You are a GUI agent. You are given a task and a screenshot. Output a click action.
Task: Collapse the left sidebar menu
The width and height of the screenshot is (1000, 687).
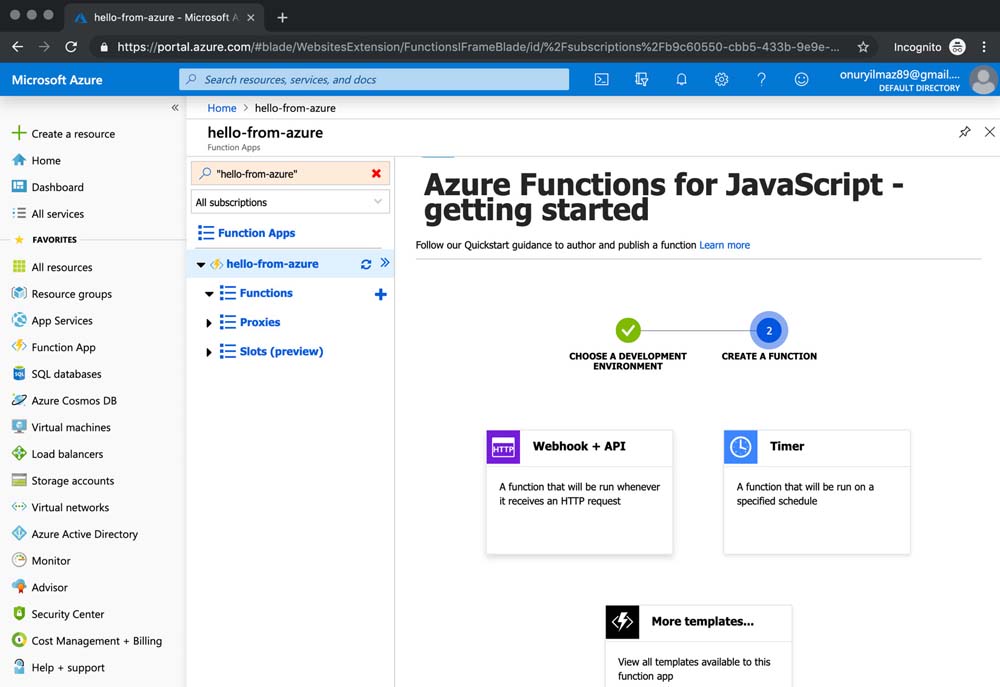click(x=175, y=107)
